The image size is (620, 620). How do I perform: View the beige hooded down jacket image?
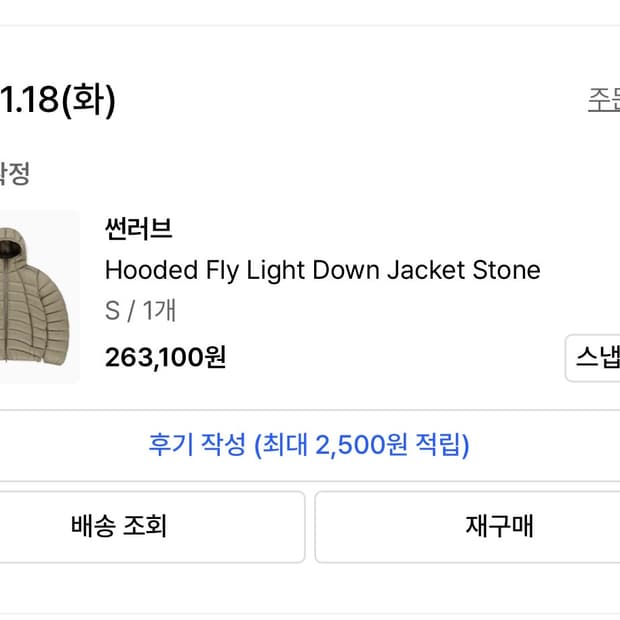click(38, 297)
